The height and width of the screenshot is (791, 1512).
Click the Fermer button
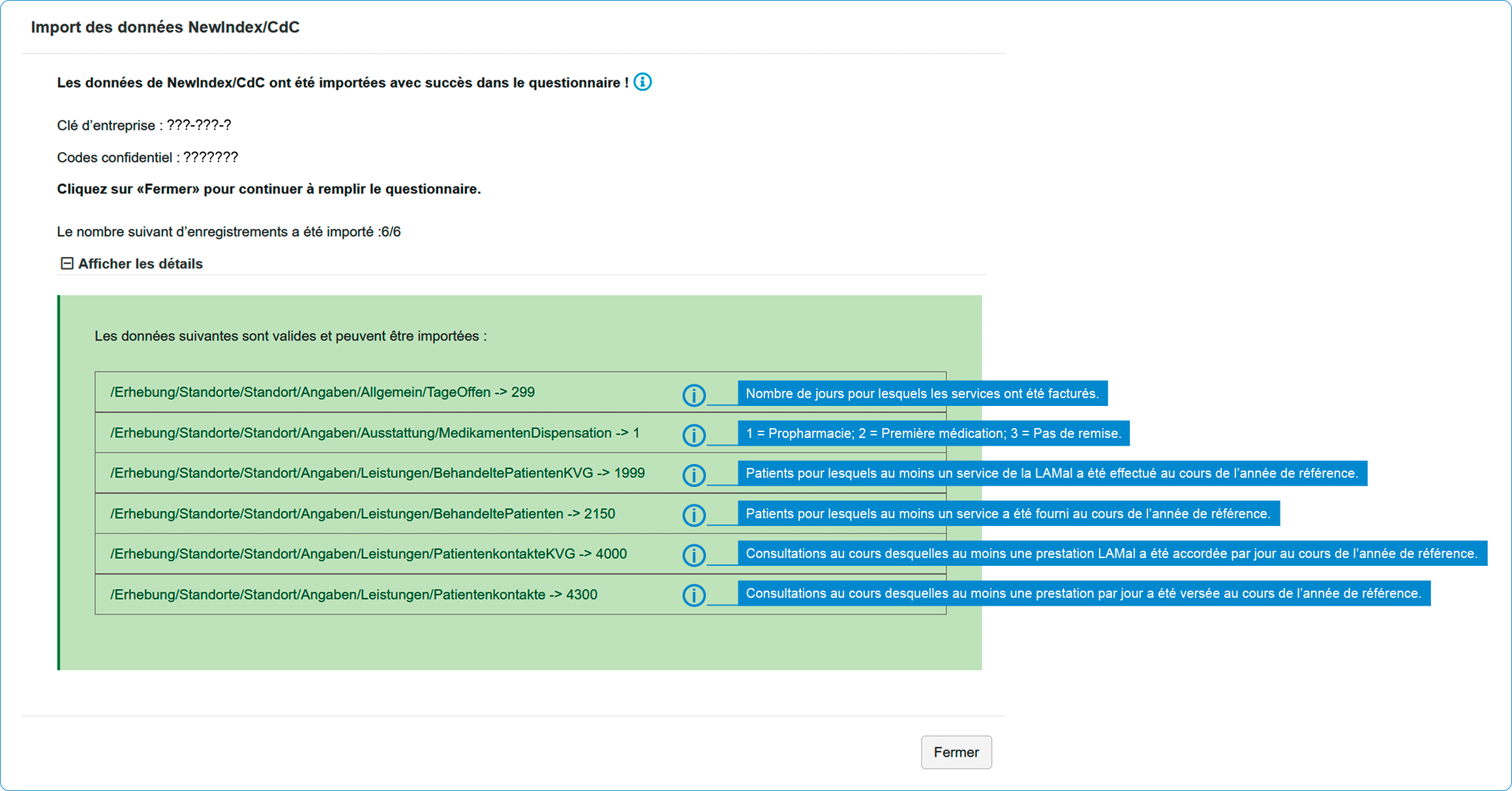coord(956,752)
